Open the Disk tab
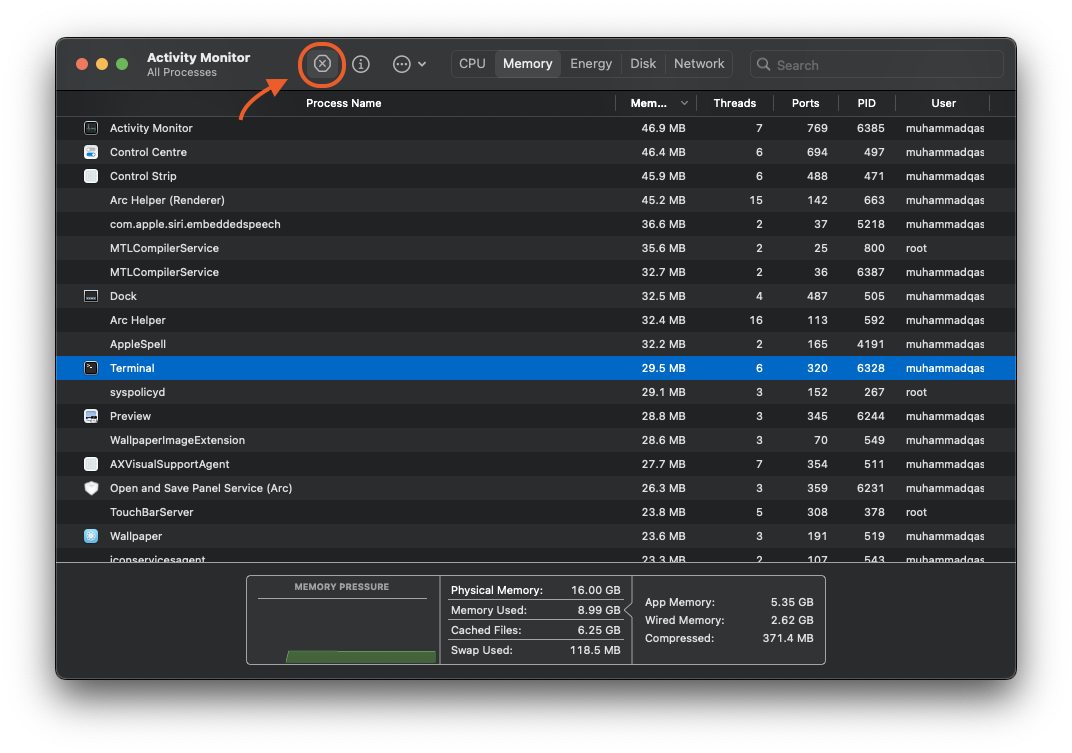Viewport: 1072px width, 753px height. 643,64
